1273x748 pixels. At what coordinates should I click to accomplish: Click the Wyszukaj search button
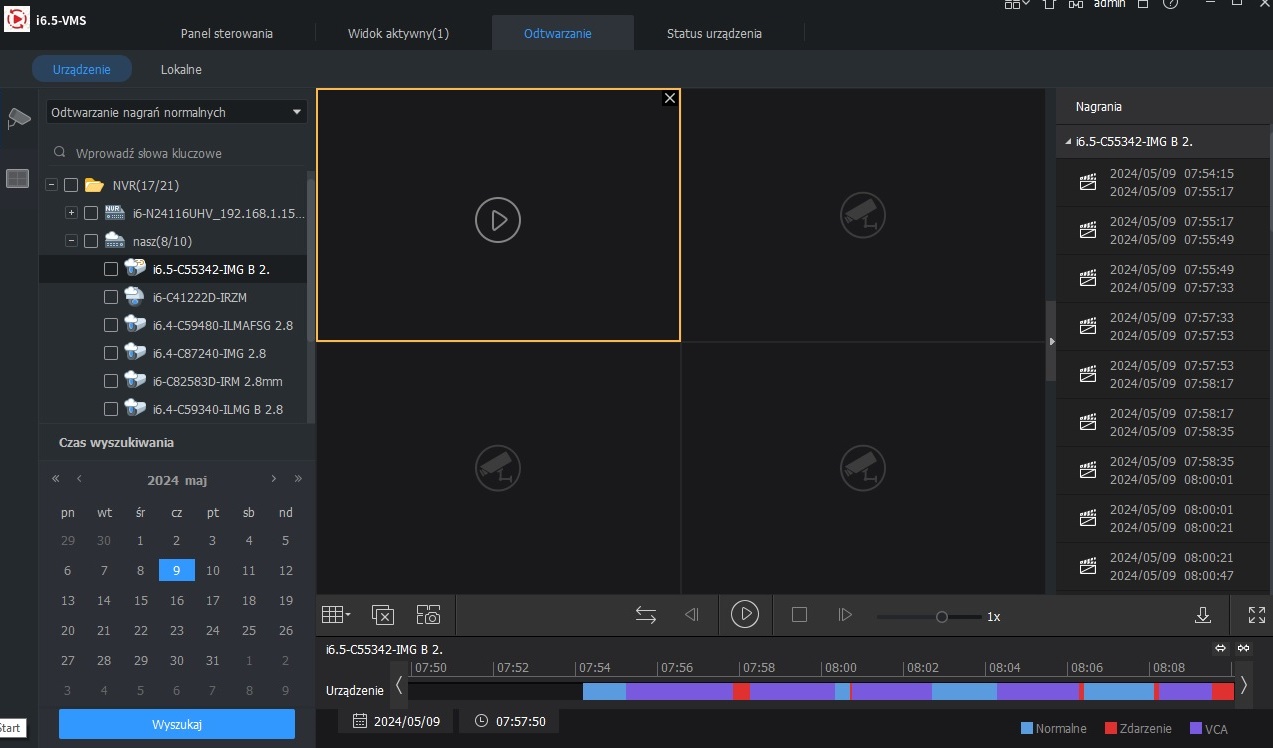click(177, 724)
